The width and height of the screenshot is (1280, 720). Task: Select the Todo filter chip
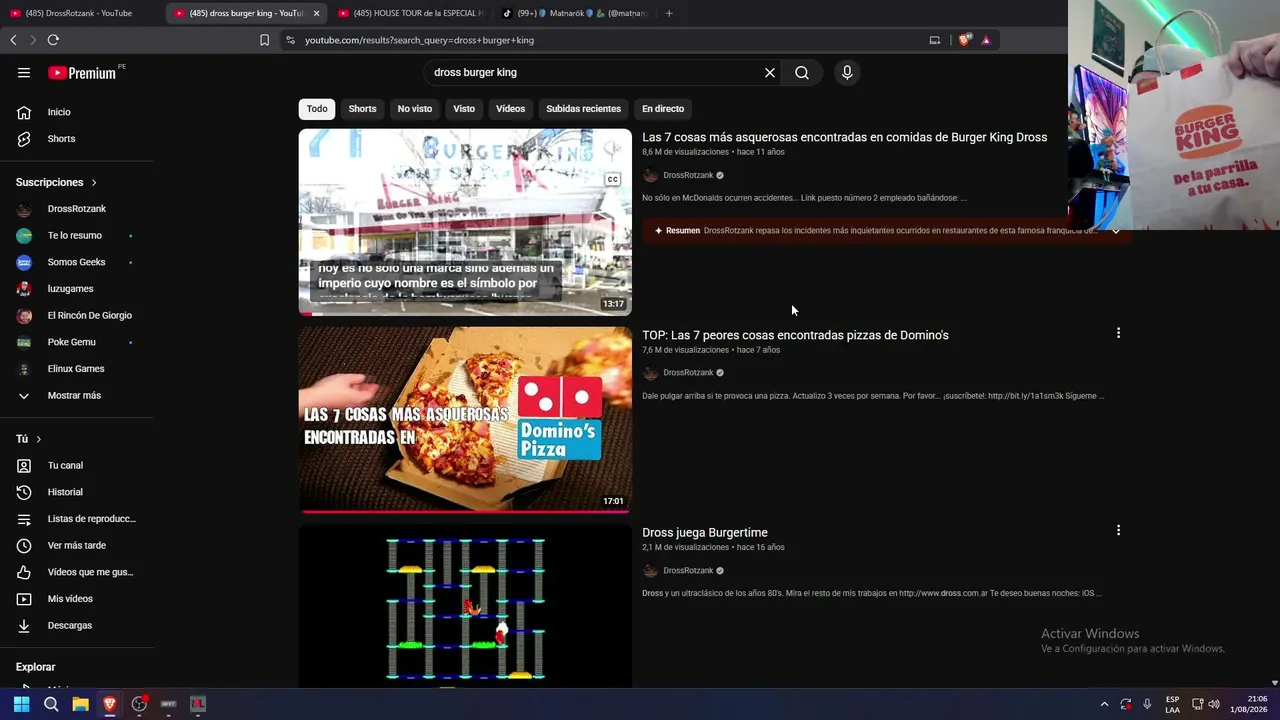tap(317, 109)
